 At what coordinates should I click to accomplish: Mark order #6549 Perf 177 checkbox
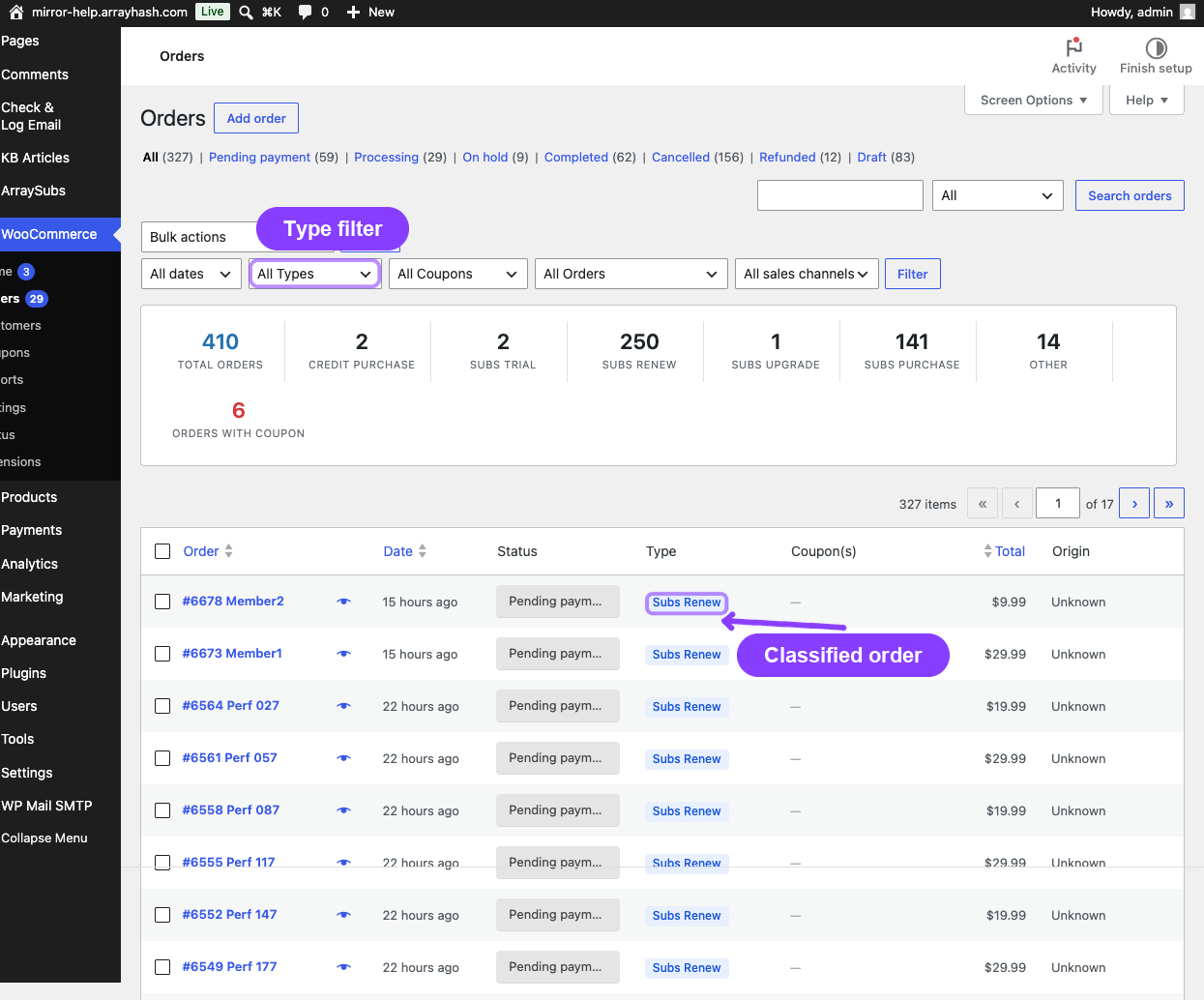click(x=162, y=967)
